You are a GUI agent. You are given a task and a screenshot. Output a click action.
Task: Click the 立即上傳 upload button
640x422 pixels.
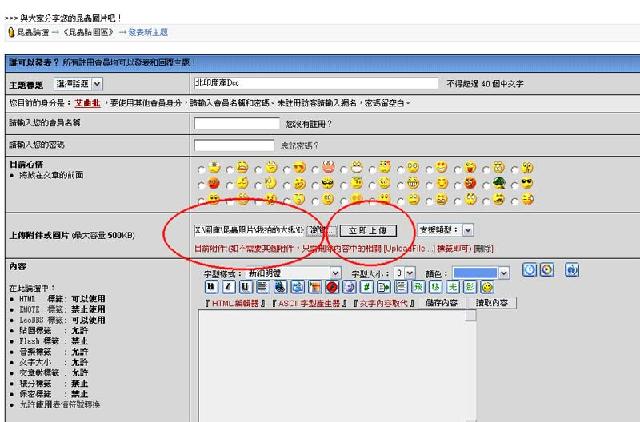tap(365, 230)
